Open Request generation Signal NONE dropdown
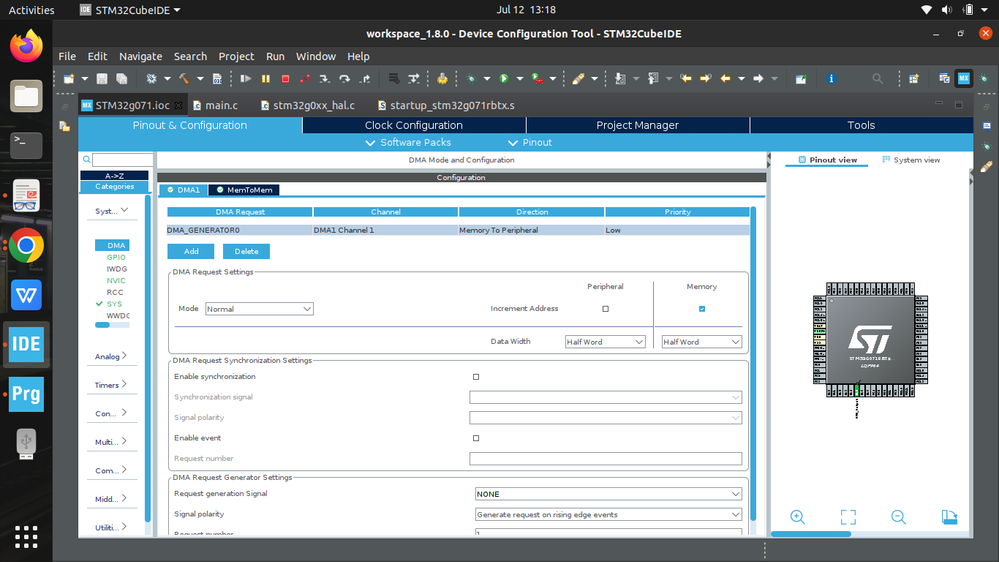 tap(608, 494)
